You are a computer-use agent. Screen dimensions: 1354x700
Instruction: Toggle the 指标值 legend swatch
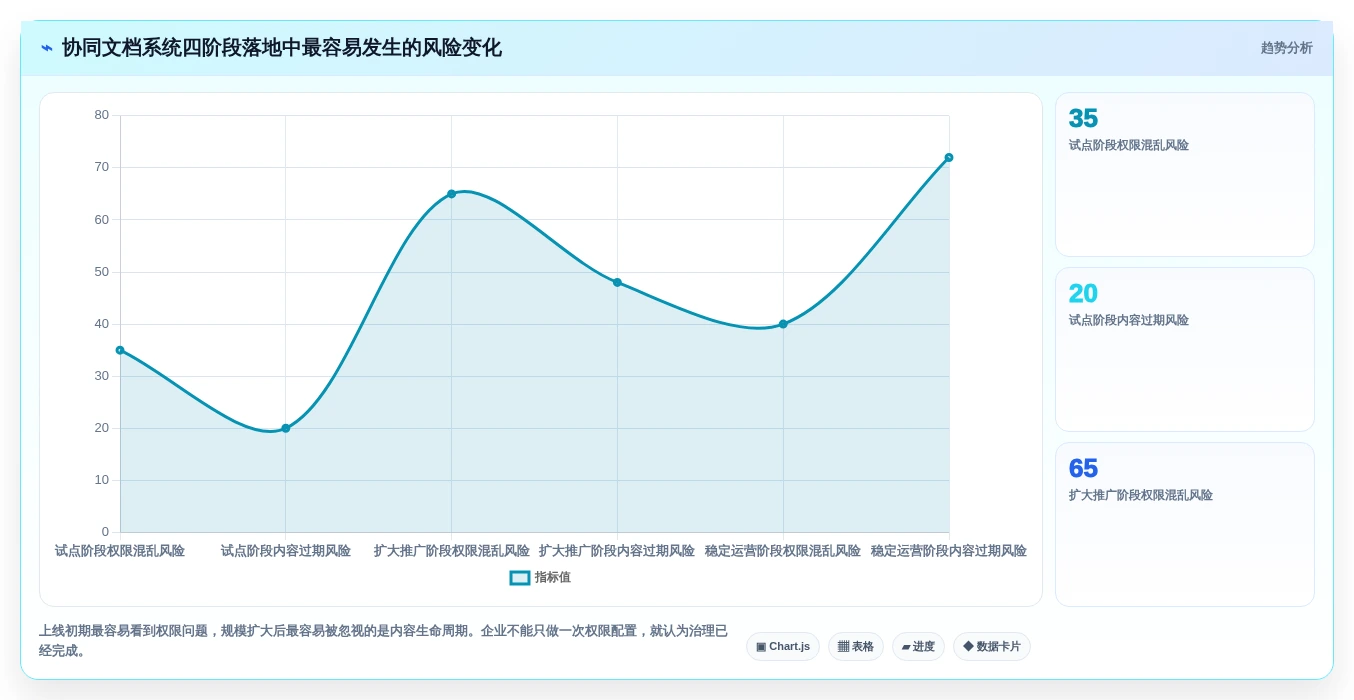[520, 578]
